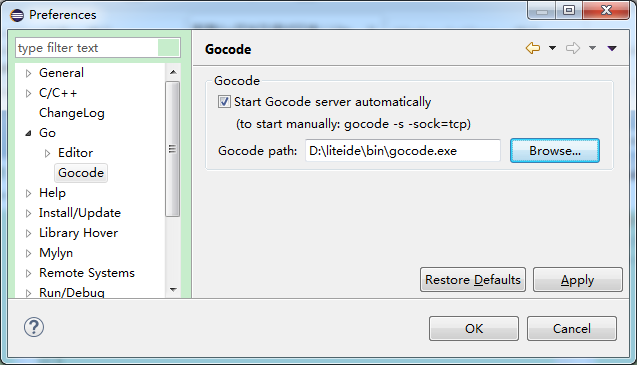The image size is (637, 365).
Task: Open forward history dropdown arrow
Action: point(592,48)
